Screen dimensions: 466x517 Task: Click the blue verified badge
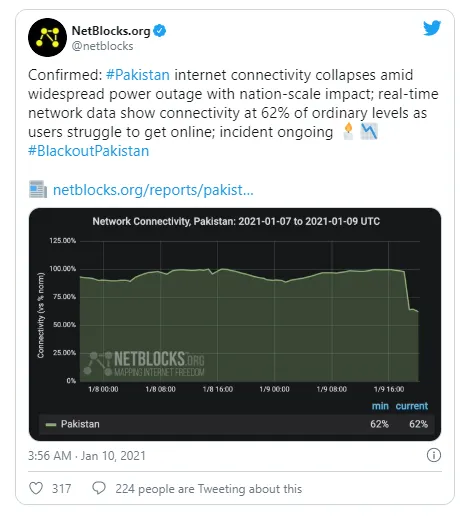click(159, 31)
